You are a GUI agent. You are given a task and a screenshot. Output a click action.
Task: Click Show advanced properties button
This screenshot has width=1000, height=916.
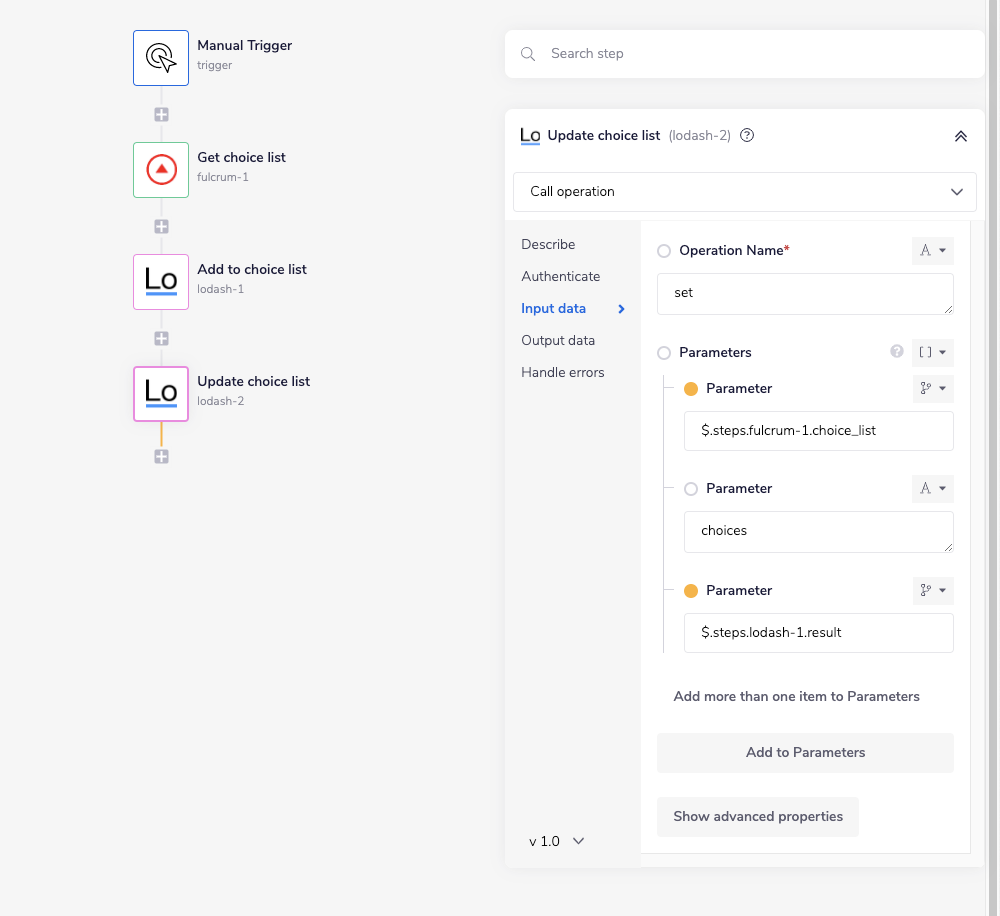757,816
